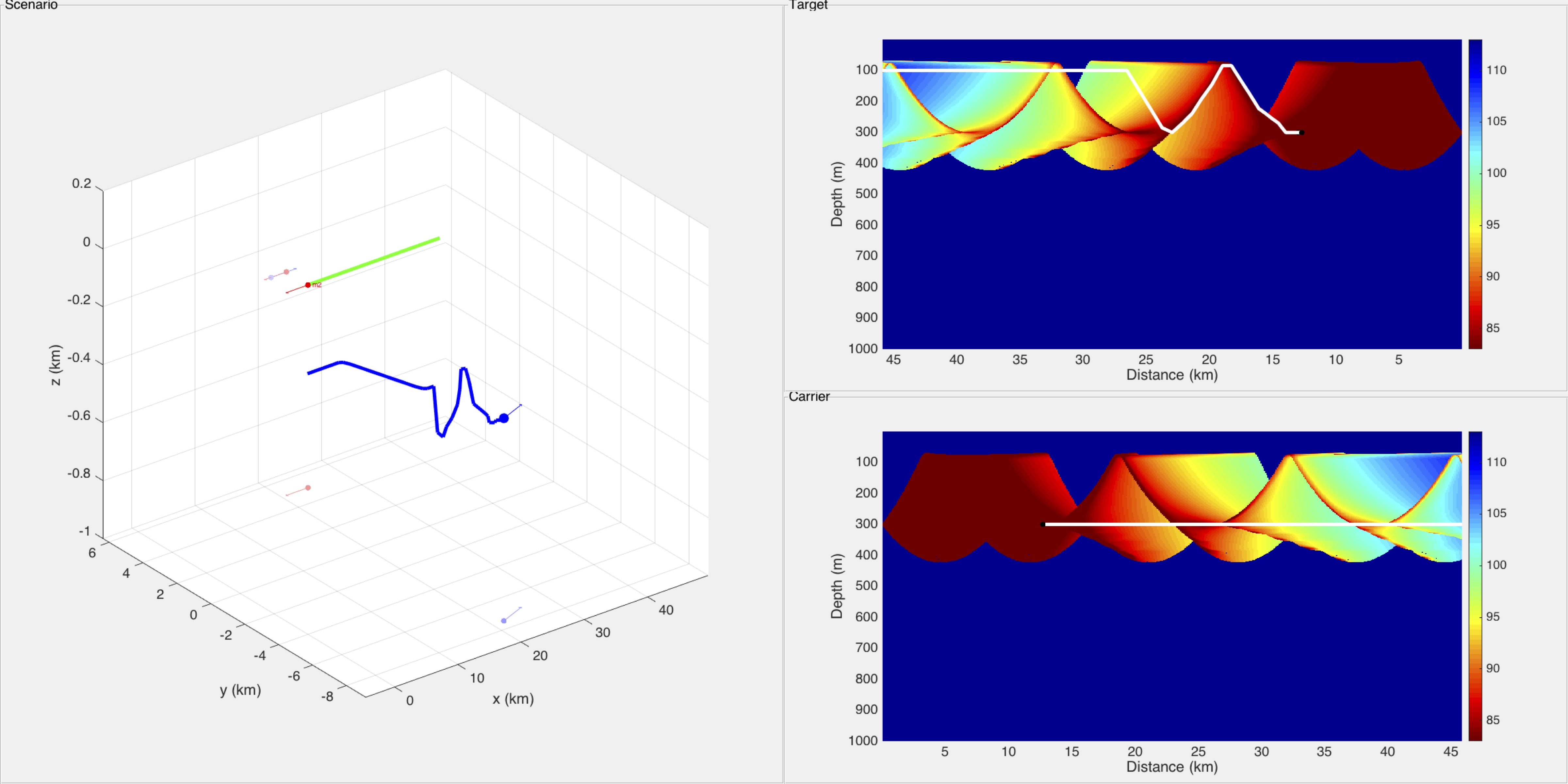The height and width of the screenshot is (784, 1568).
Task: Click the black endpoint dot in Target plot
Action: point(1301,132)
